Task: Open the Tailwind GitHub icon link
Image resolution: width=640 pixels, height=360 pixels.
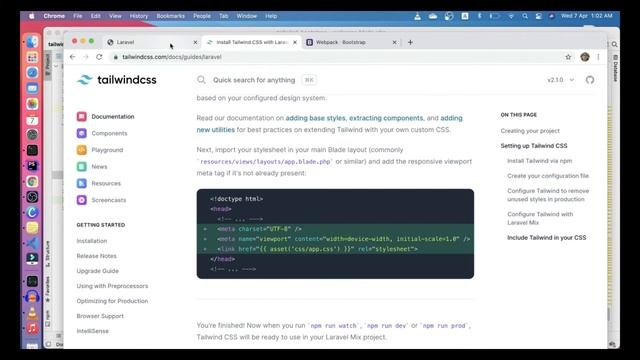Action: point(590,80)
